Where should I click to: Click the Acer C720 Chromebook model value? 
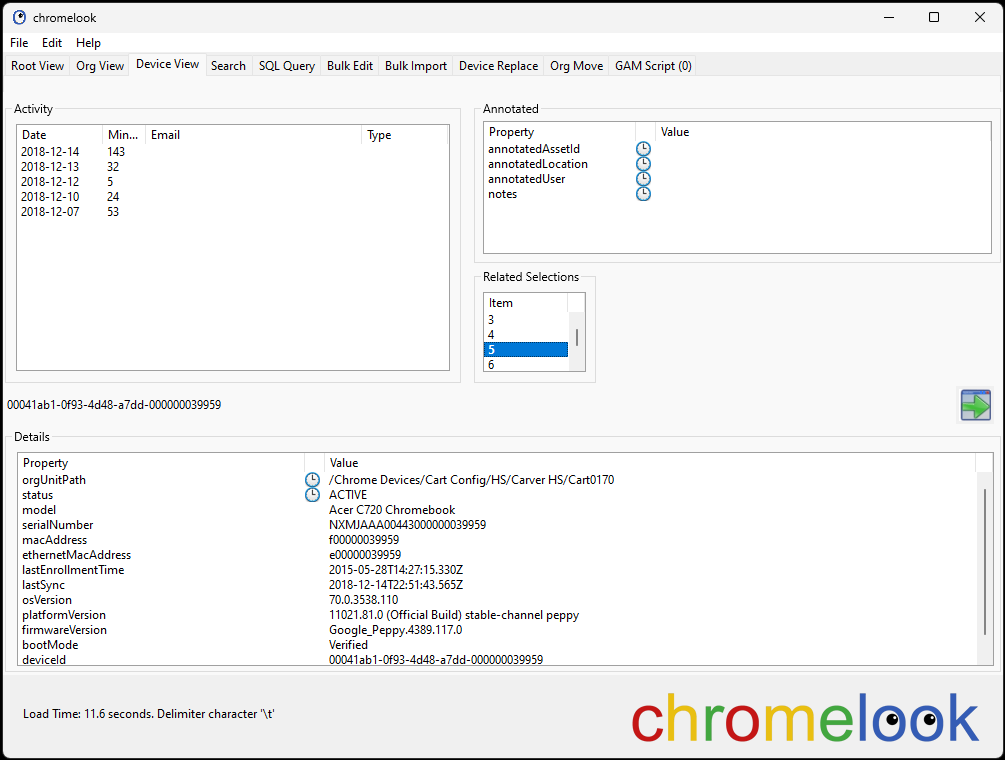click(x=392, y=510)
